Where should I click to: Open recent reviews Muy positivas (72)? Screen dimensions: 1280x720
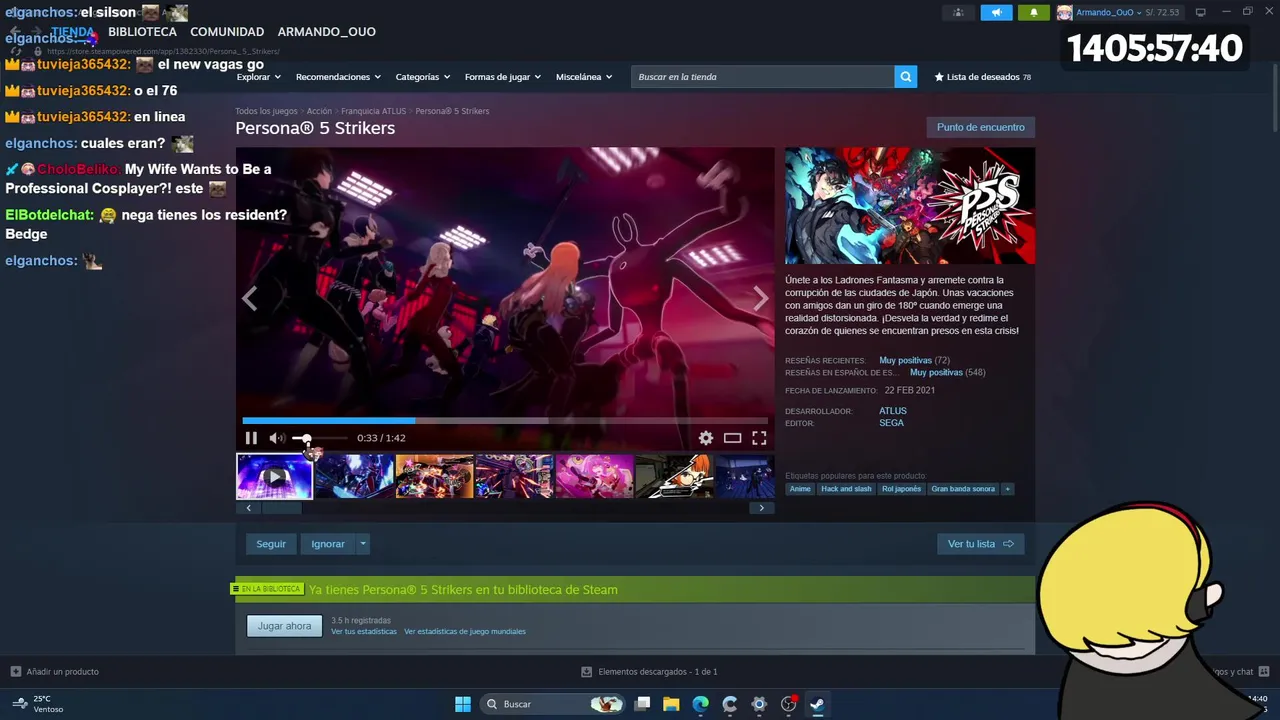(914, 360)
